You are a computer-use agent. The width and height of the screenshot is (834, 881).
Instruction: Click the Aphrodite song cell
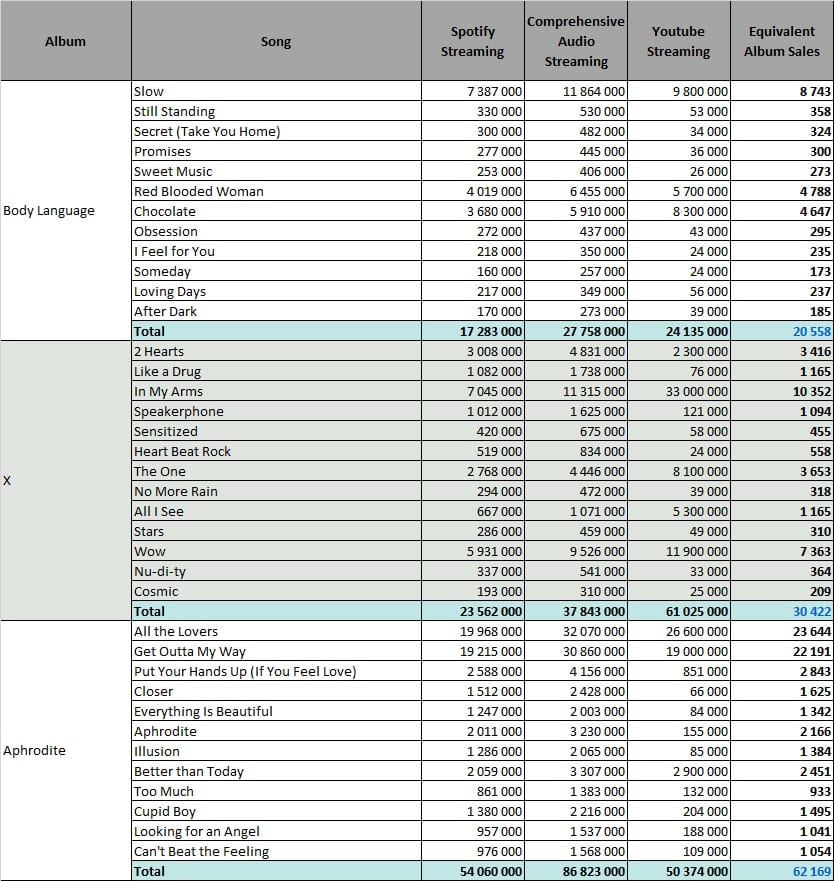(276, 731)
